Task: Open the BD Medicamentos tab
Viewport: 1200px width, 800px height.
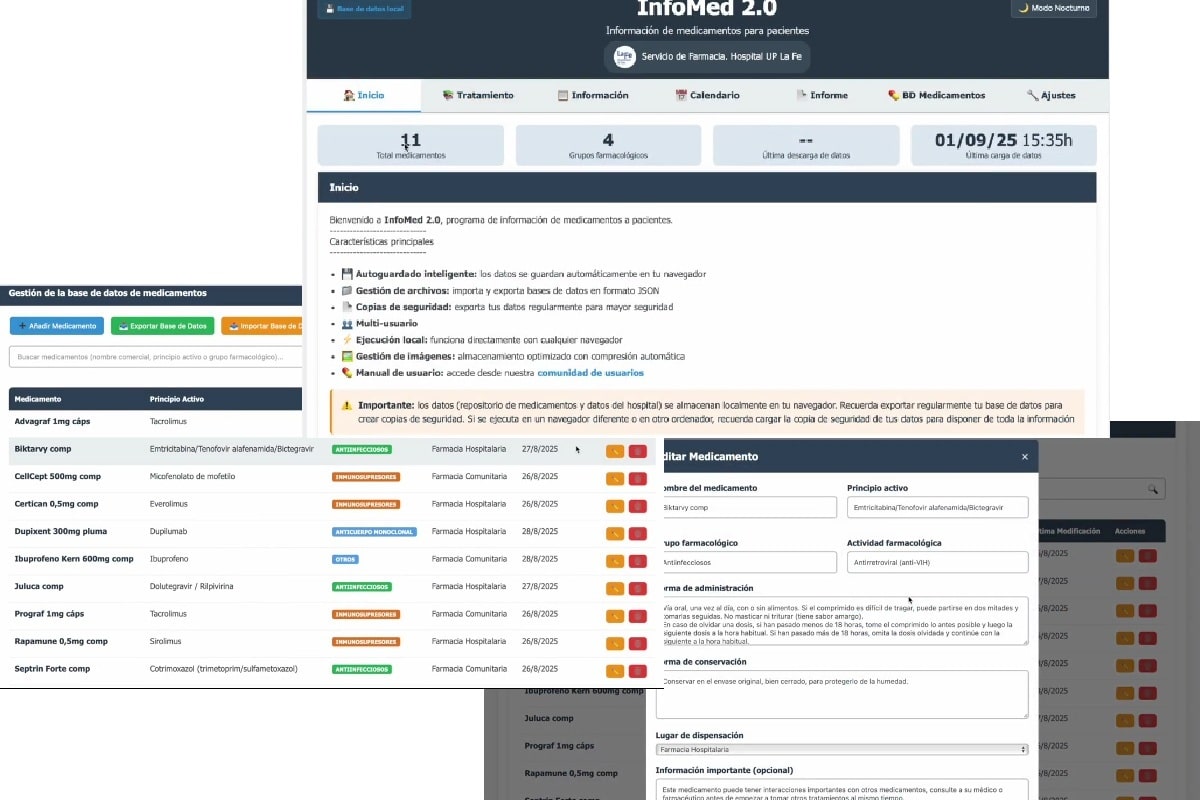Action: point(936,95)
